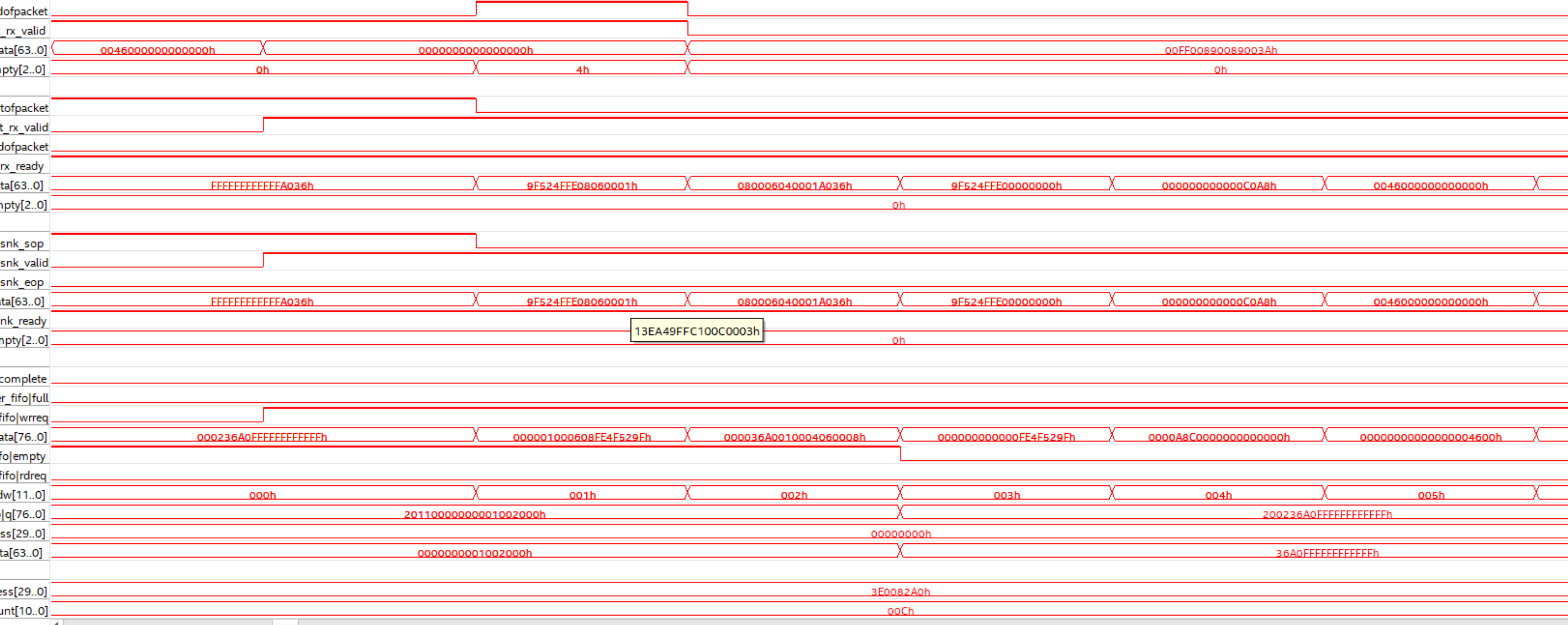This screenshot has height=625, width=1568.
Task: Select the tofpacket signal label
Action: pos(24,108)
